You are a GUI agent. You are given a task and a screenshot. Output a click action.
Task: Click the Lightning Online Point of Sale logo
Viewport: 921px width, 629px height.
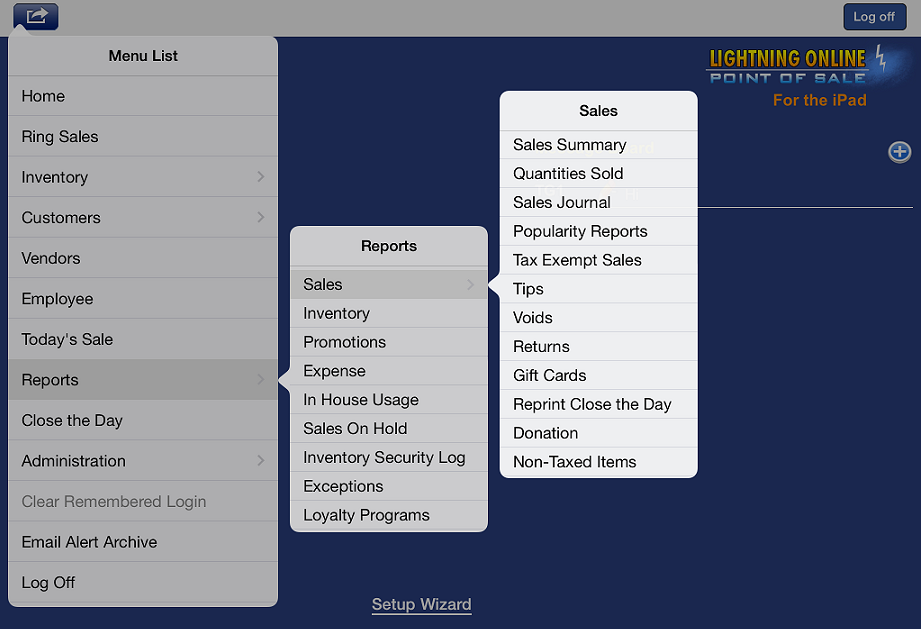[x=786, y=72]
